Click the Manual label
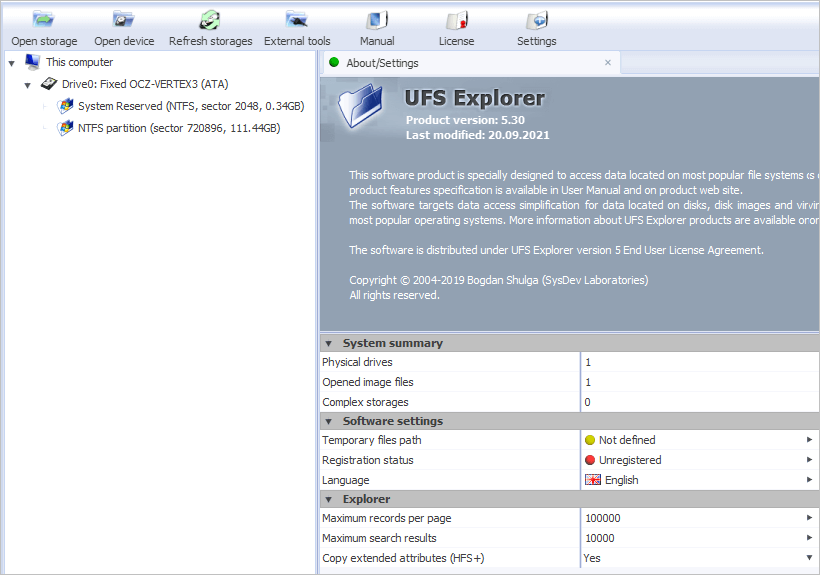 pos(377,41)
